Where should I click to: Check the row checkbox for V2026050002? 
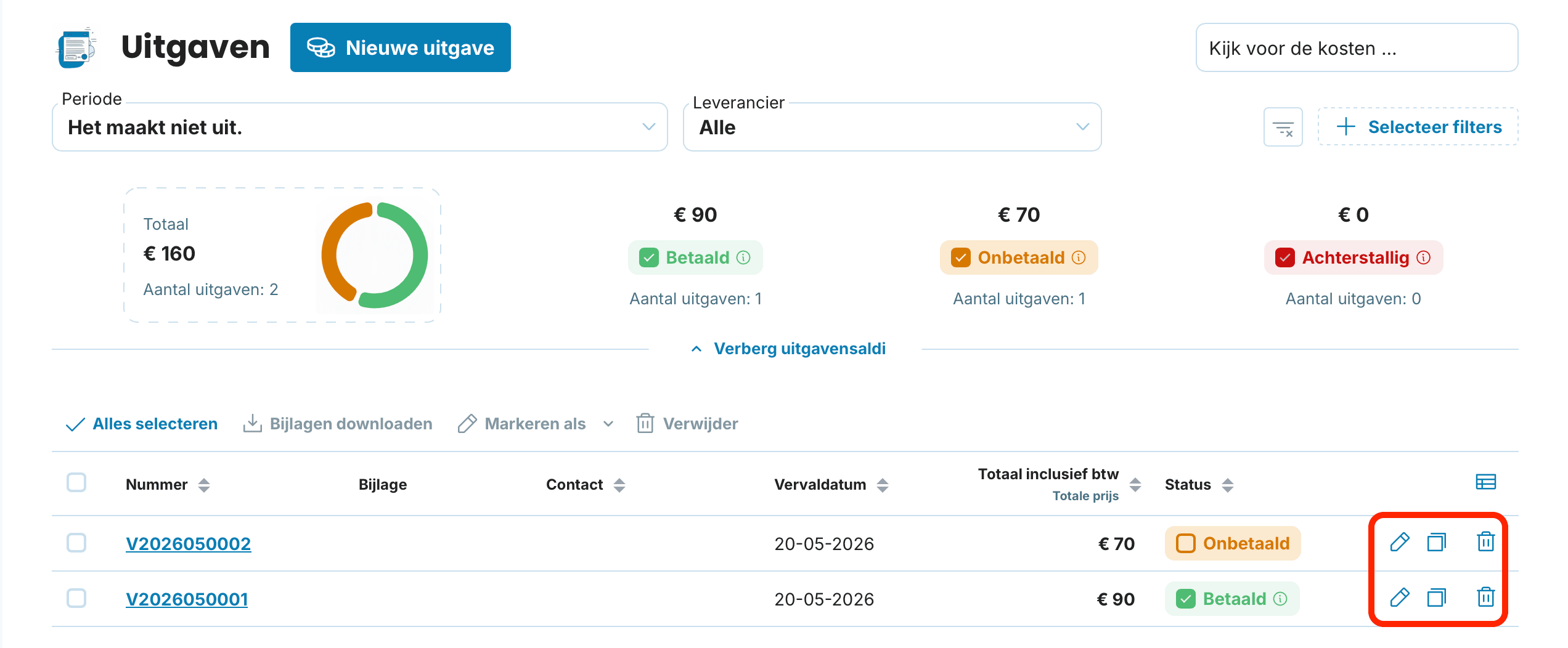[76, 543]
